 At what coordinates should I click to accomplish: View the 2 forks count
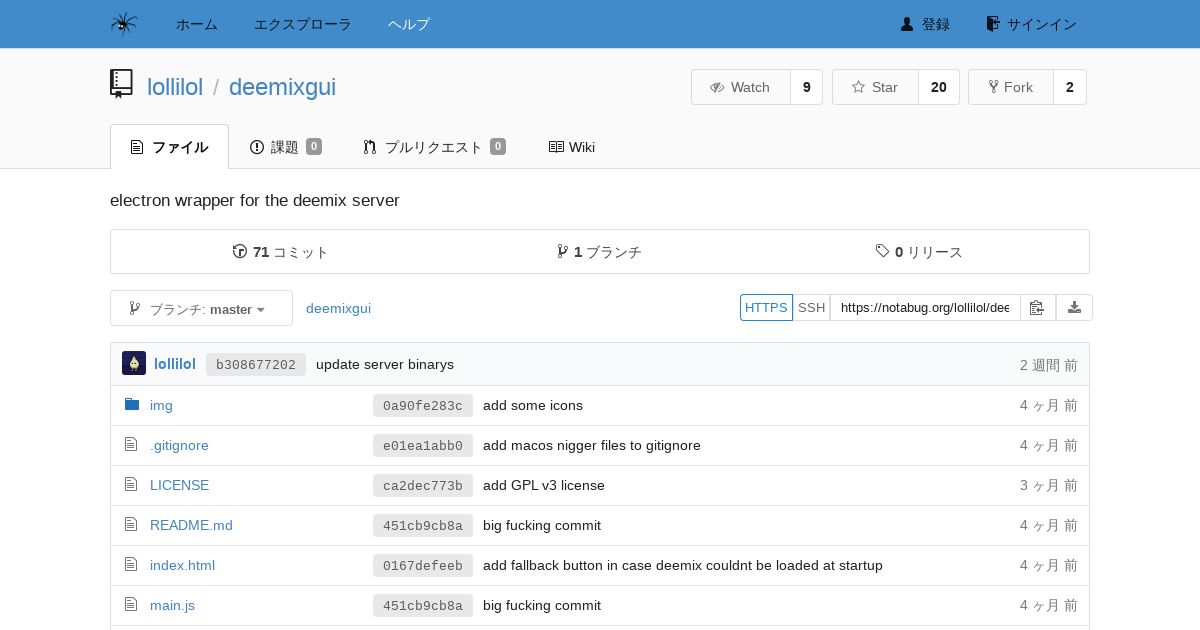click(1070, 87)
